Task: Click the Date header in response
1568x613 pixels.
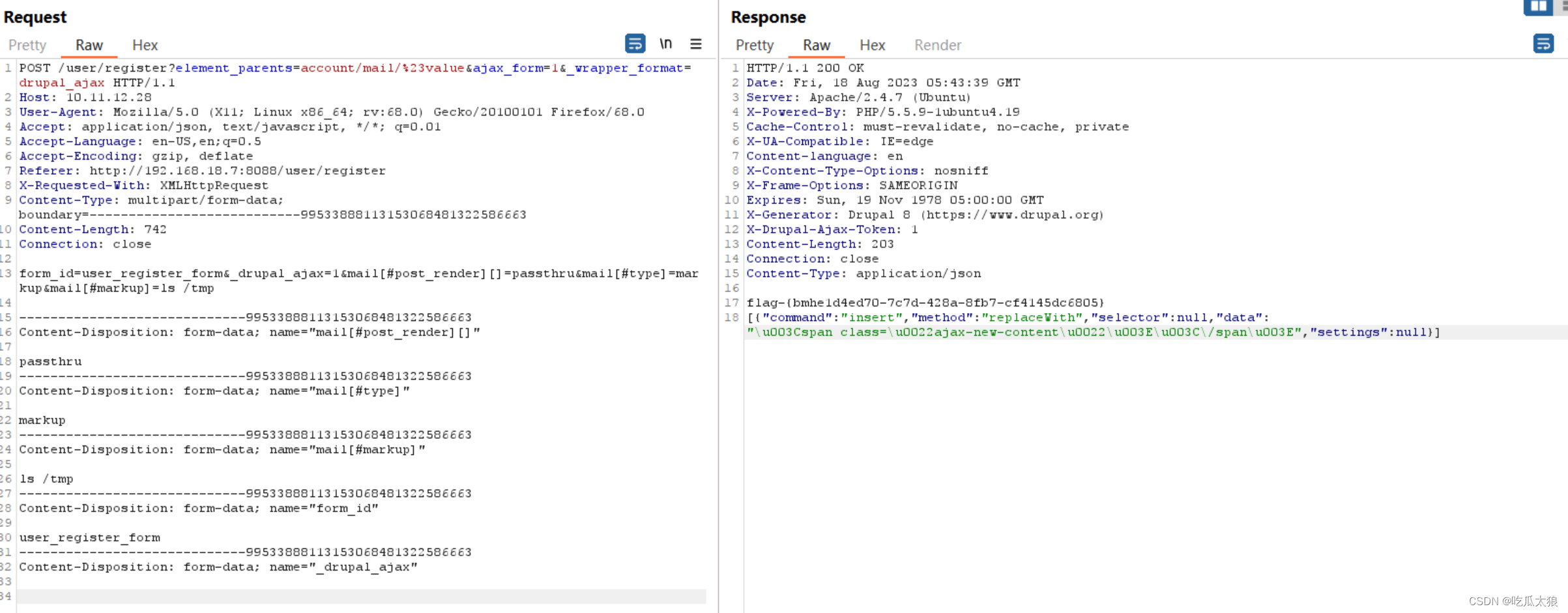Action: (883, 83)
